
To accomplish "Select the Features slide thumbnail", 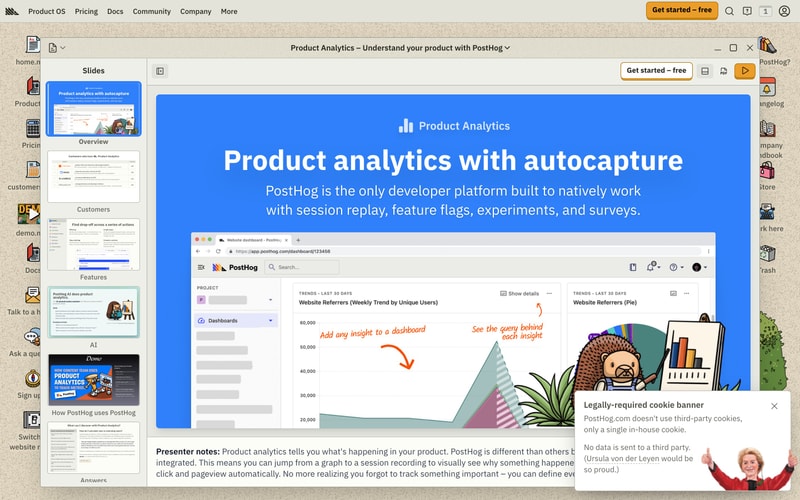I will pos(93,244).
